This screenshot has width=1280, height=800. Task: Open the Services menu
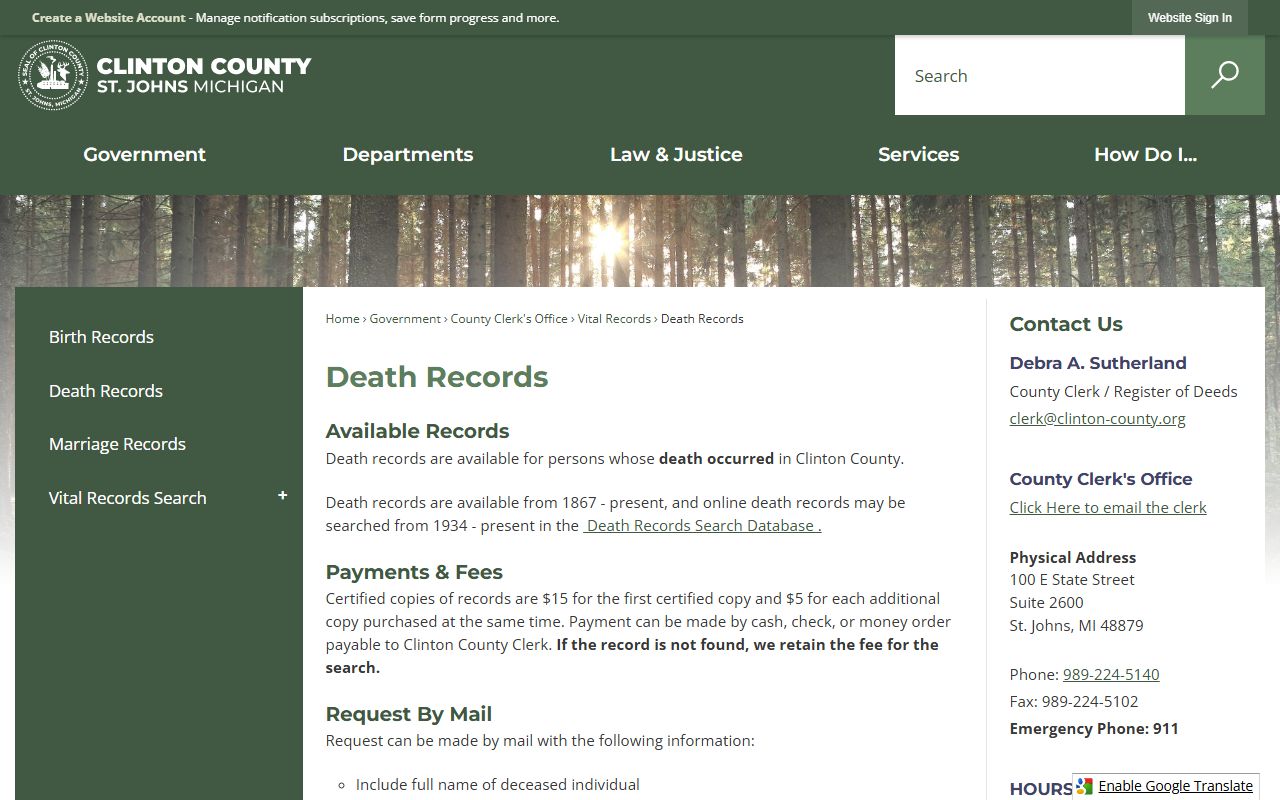(918, 154)
